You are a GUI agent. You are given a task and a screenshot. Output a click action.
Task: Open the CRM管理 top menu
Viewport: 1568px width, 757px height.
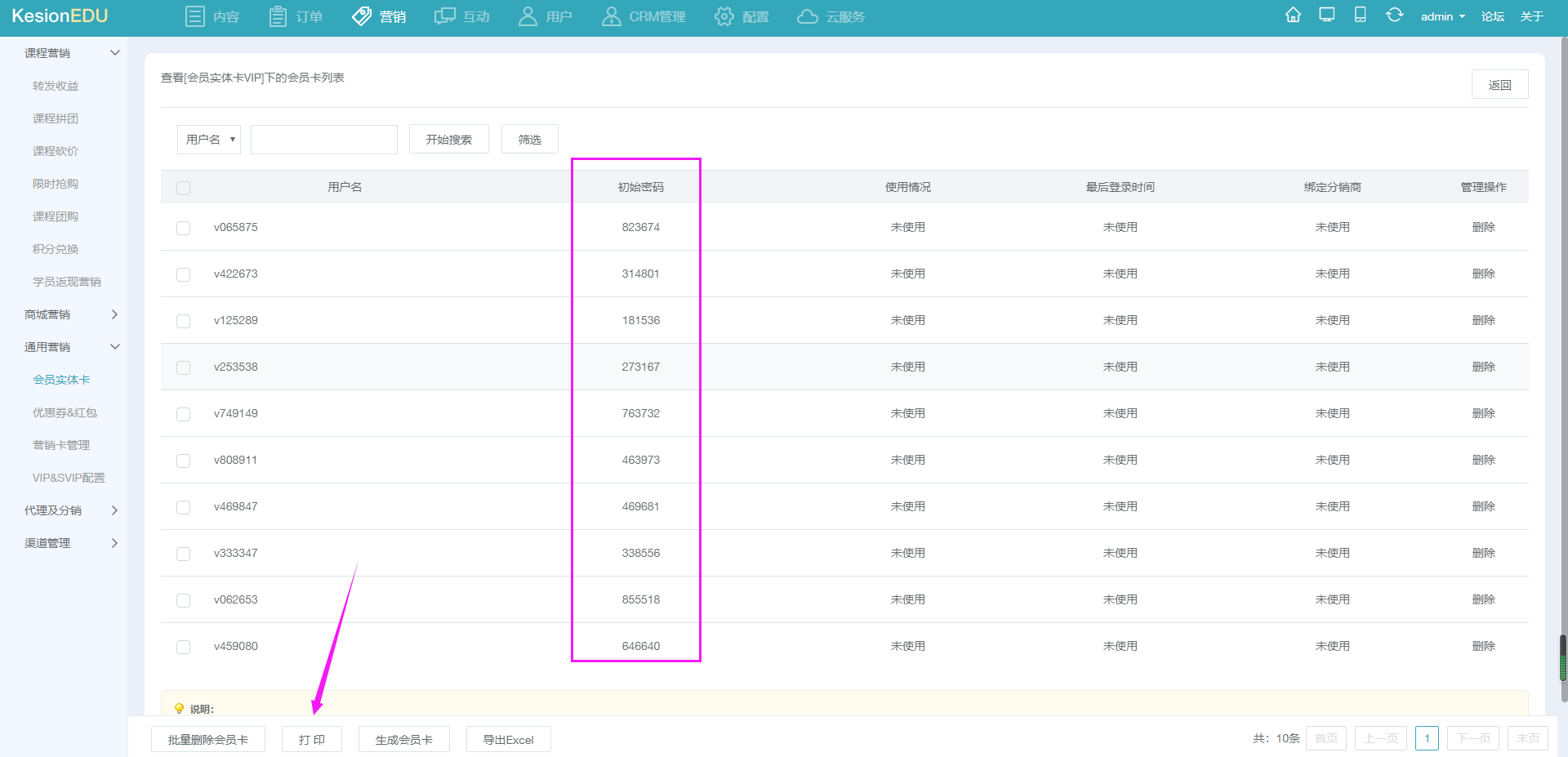click(644, 16)
